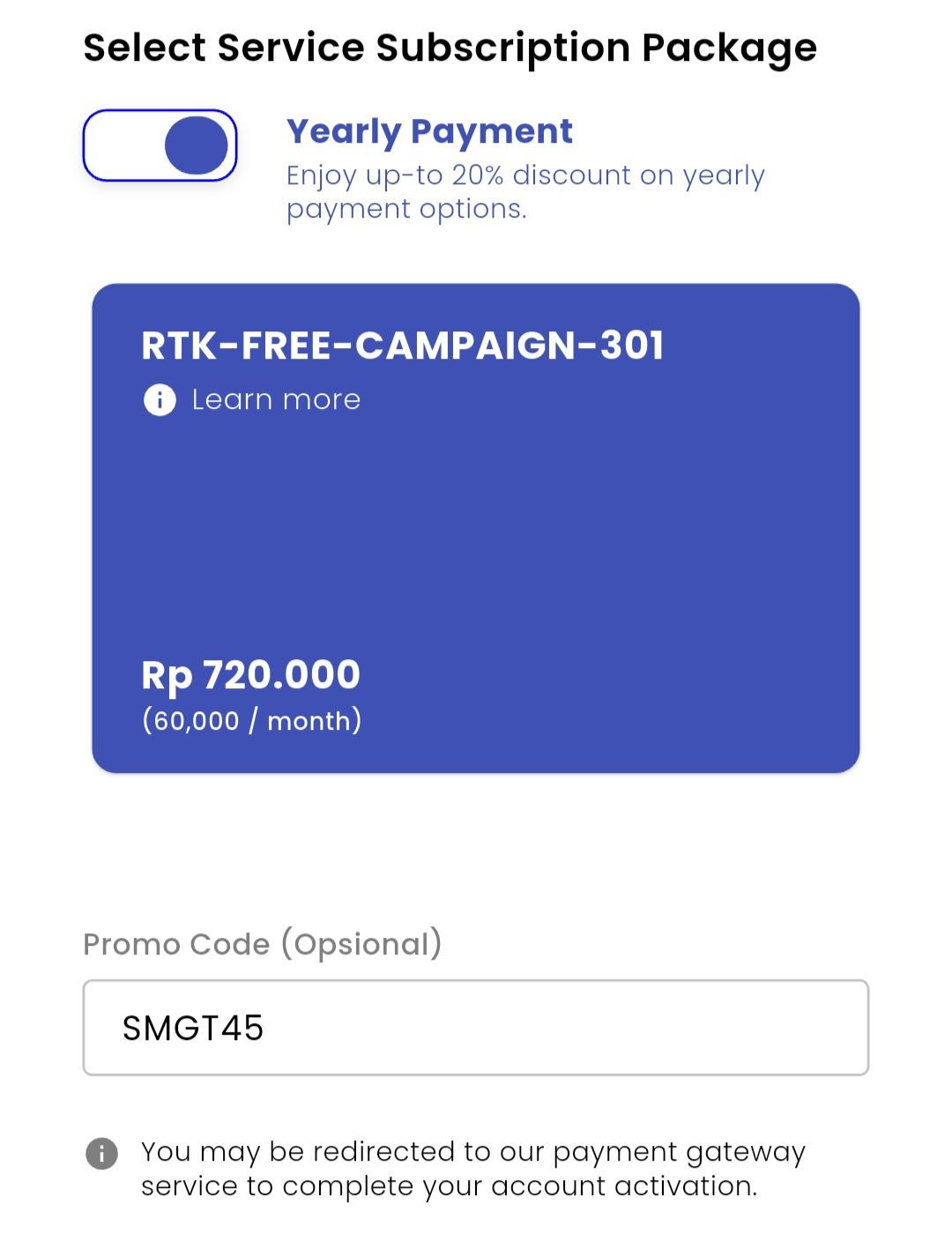Viewport: 952px width, 1233px height.
Task: Click the Select Service Subscription Package heading
Action: pos(450,48)
